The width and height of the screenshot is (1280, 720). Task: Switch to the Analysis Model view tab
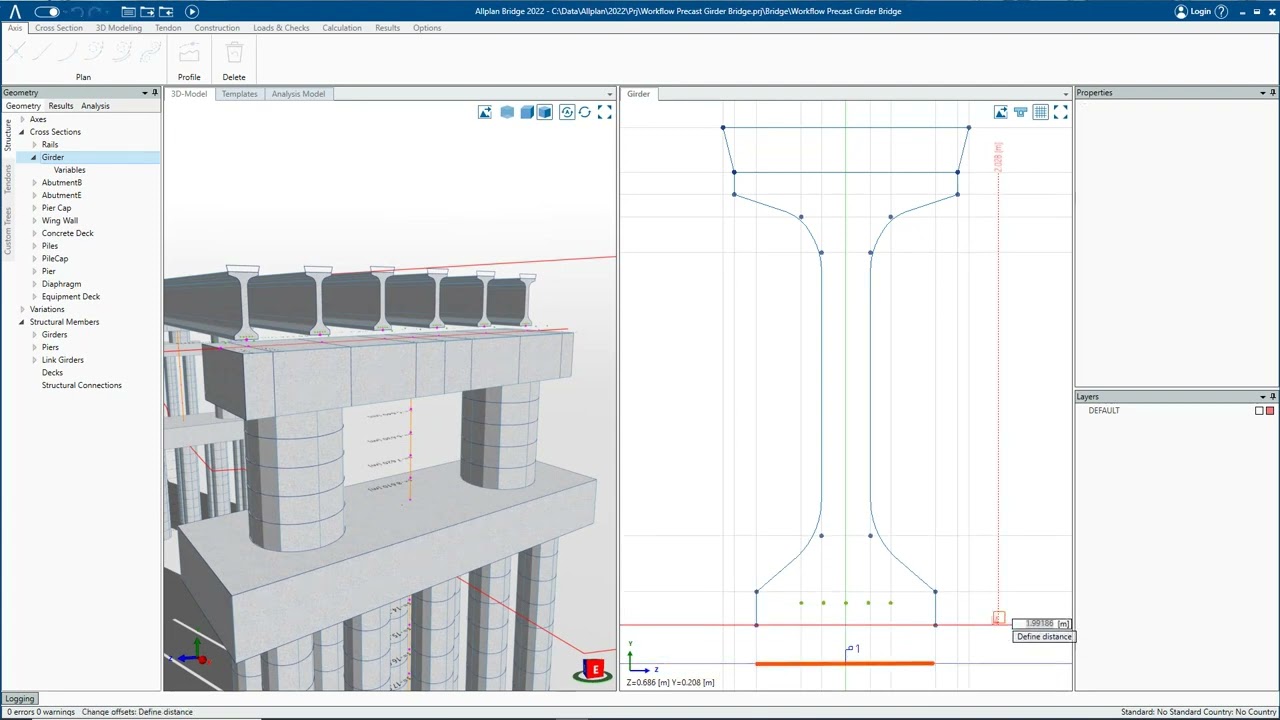(x=298, y=94)
